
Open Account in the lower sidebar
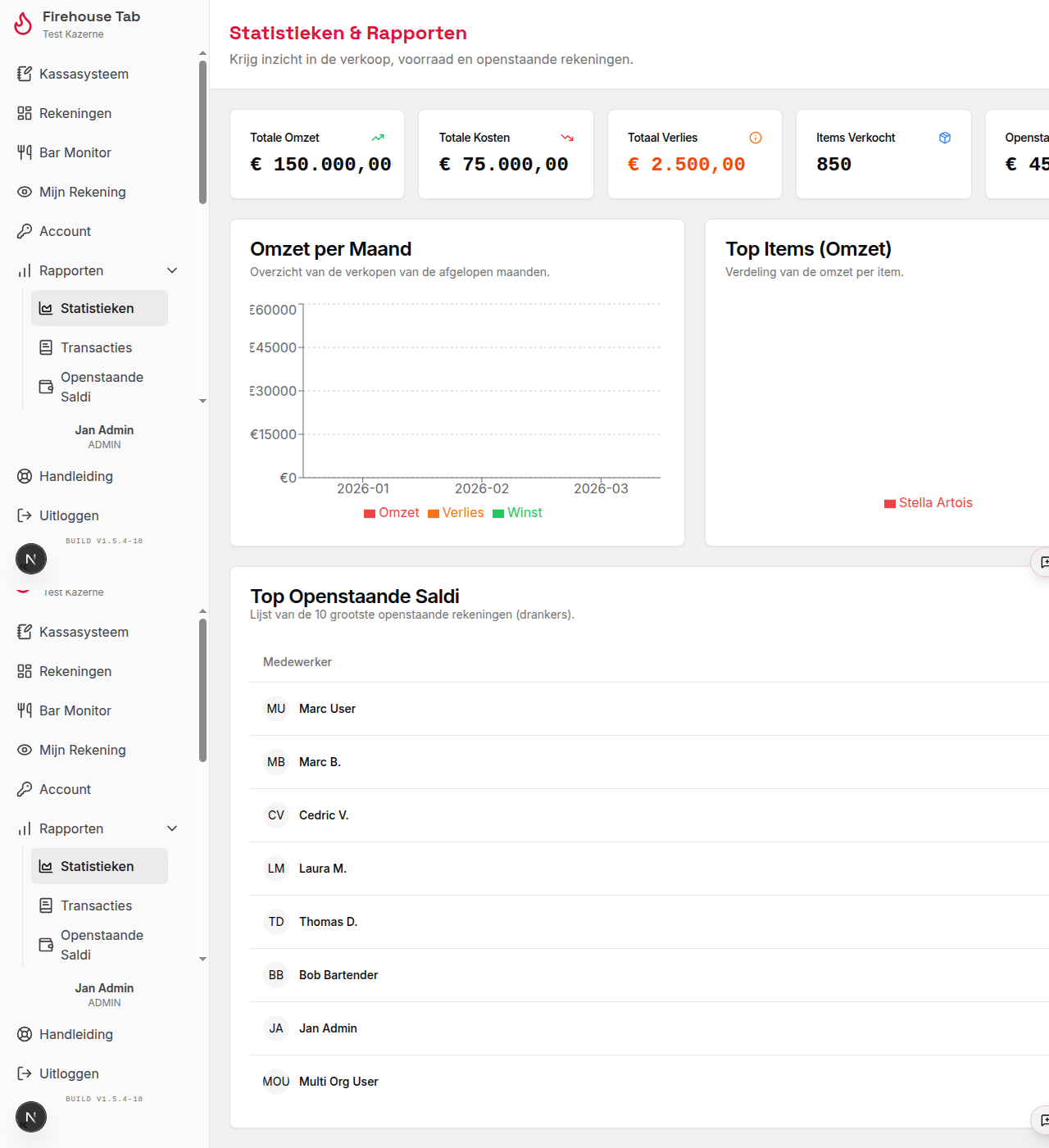point(97,789)
